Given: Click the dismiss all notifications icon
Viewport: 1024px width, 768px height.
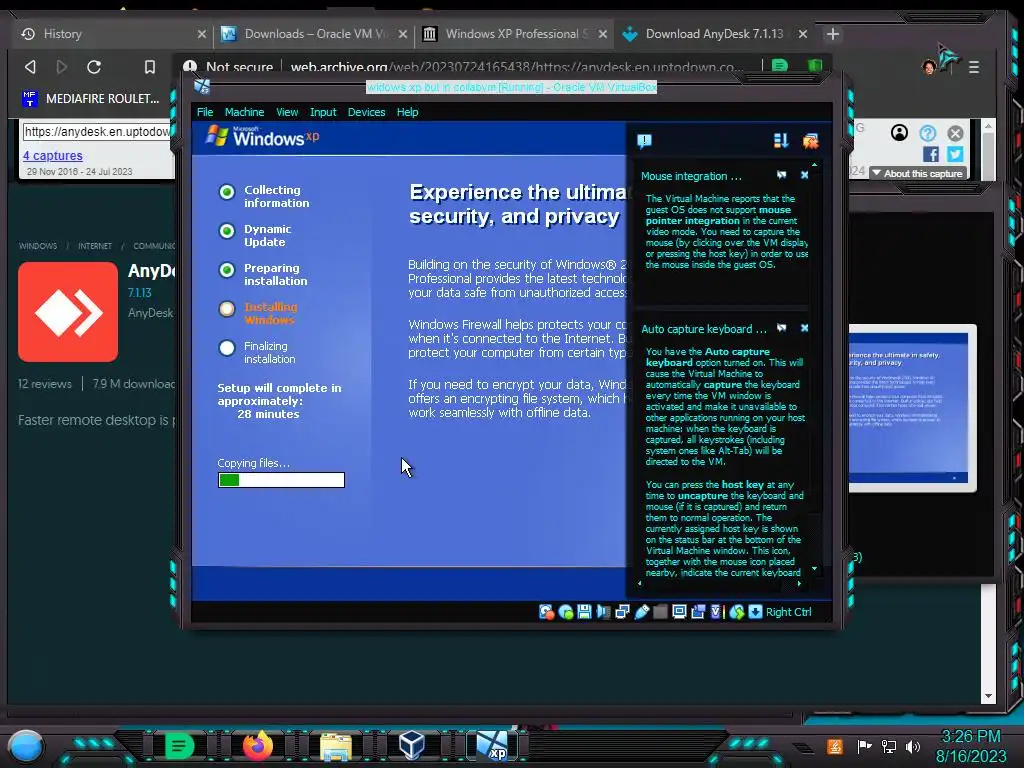Looking at the screenshot, I should click(x=810, y=140).
